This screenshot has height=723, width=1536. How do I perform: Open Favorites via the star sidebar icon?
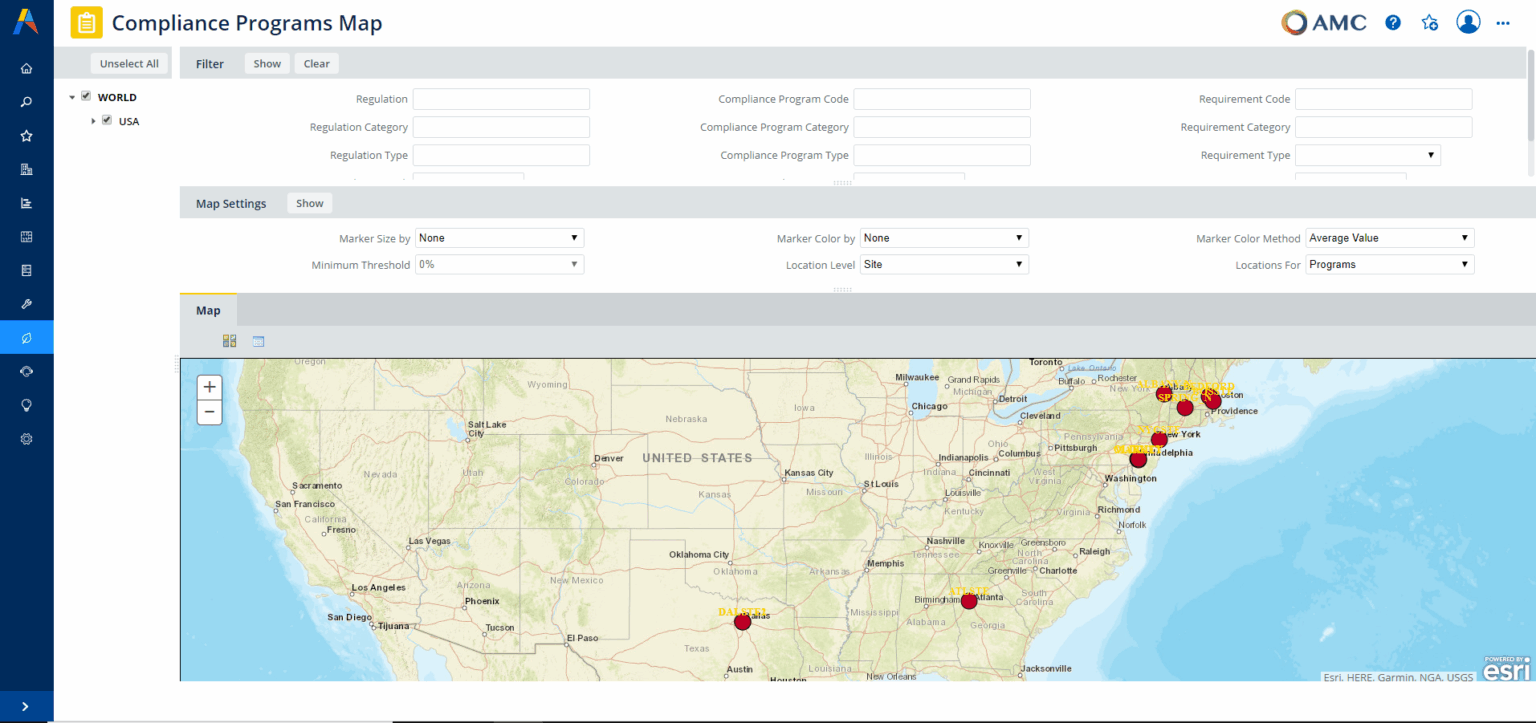click(x=26, y=135)
